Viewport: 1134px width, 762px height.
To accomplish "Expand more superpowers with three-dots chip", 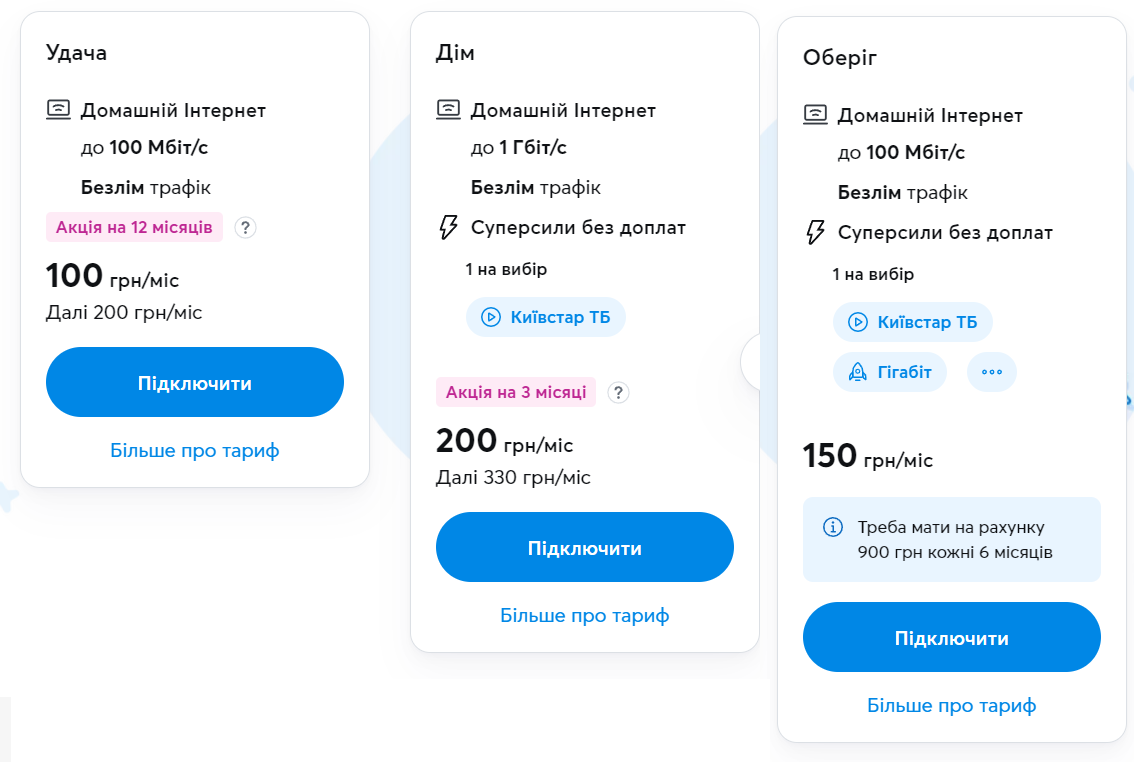I will tap(991, 372).
